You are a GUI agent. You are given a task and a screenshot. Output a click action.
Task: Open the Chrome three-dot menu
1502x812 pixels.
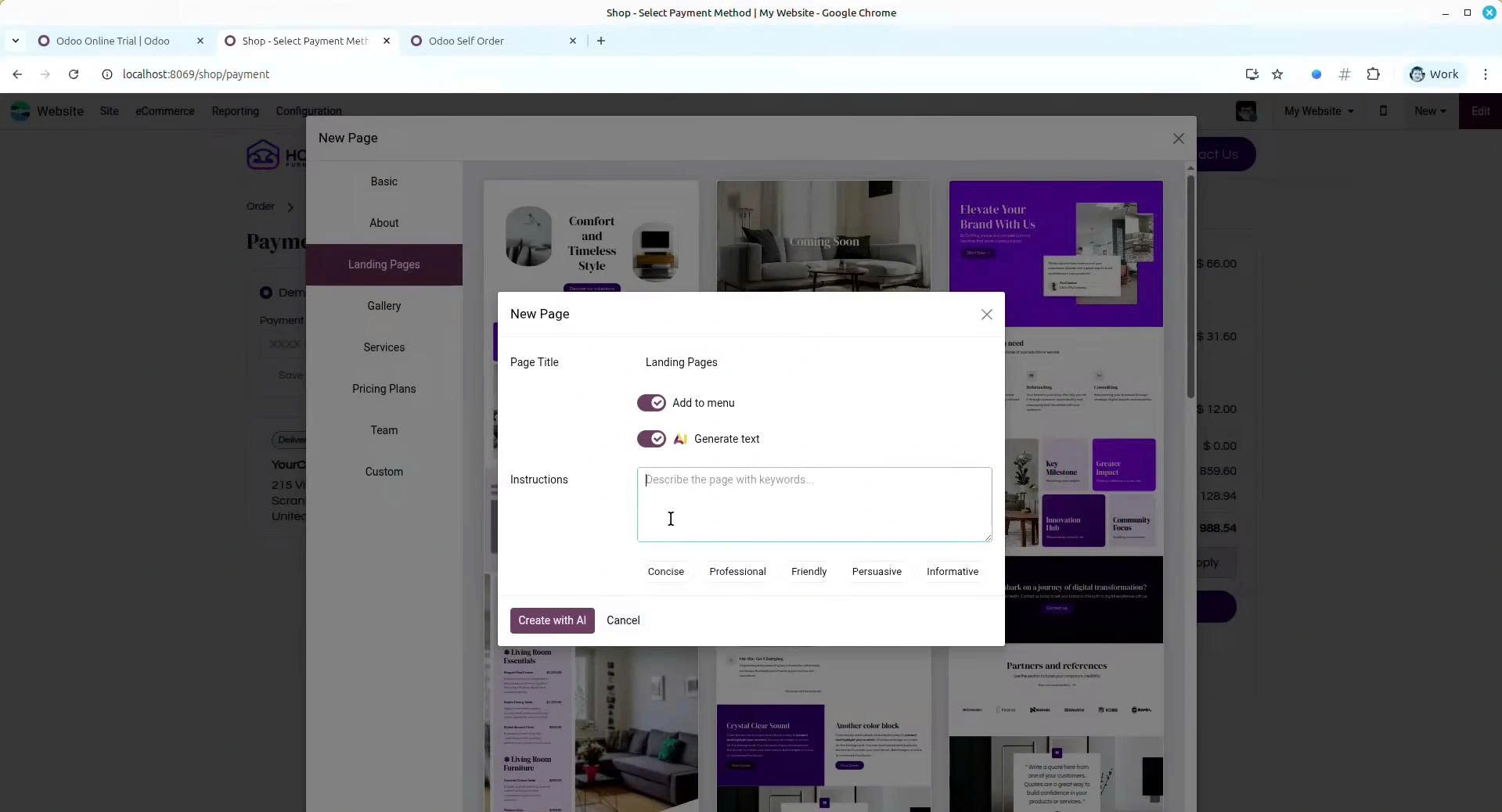(x=1485, y=74)
